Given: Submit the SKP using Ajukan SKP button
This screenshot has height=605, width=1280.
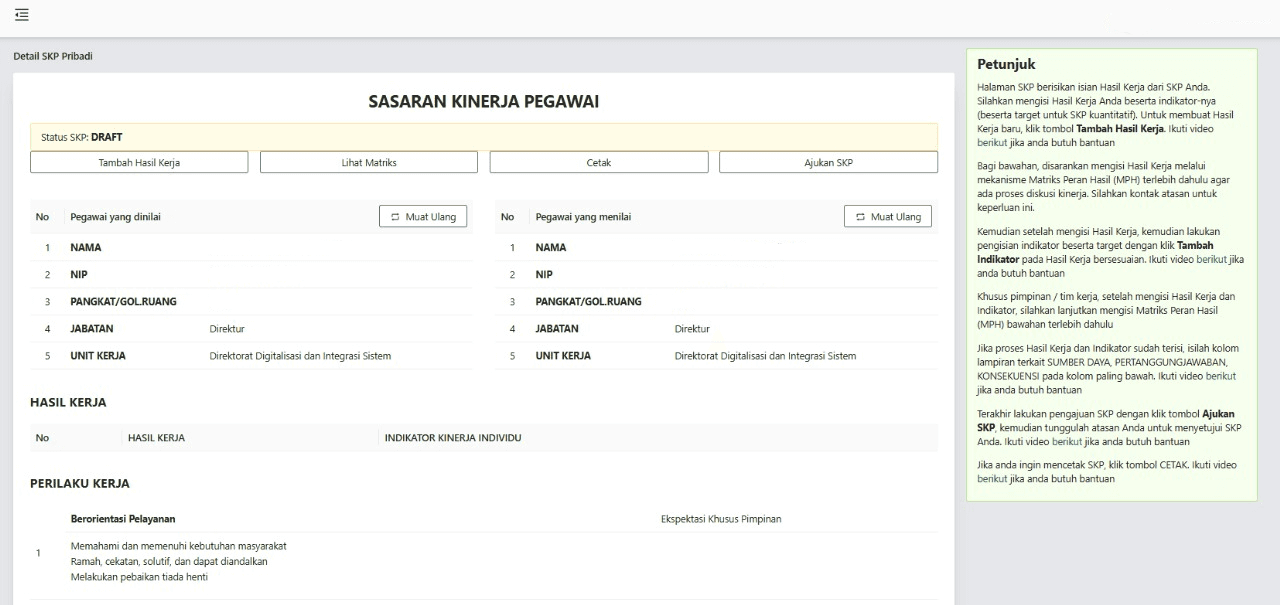Looking at the screenshot, I should tap(828, 161).
